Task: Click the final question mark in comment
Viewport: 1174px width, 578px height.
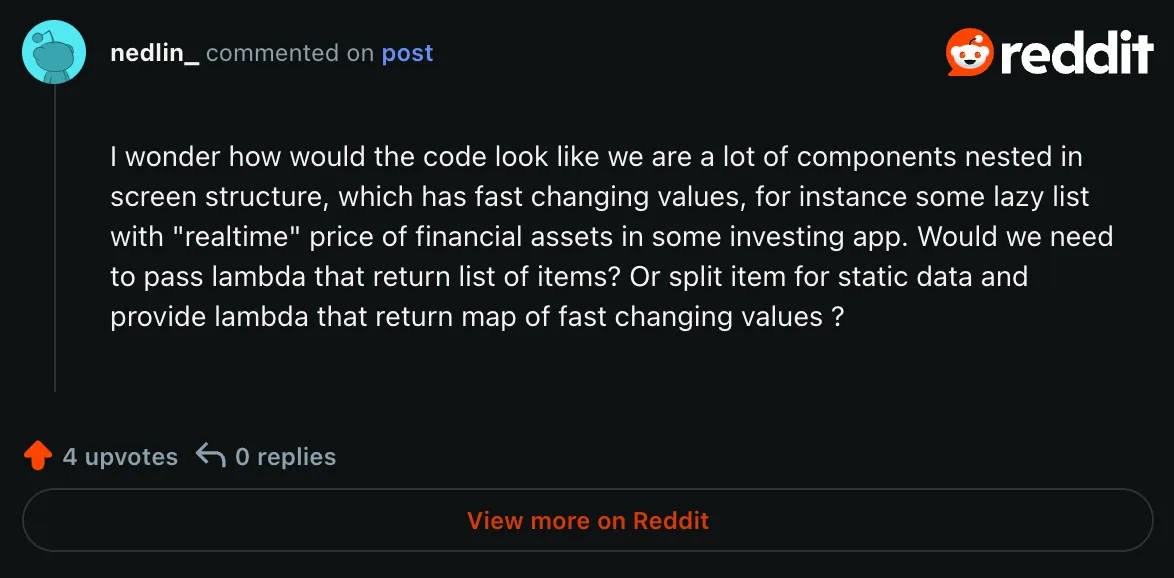Action: click(x=836, y=316)
